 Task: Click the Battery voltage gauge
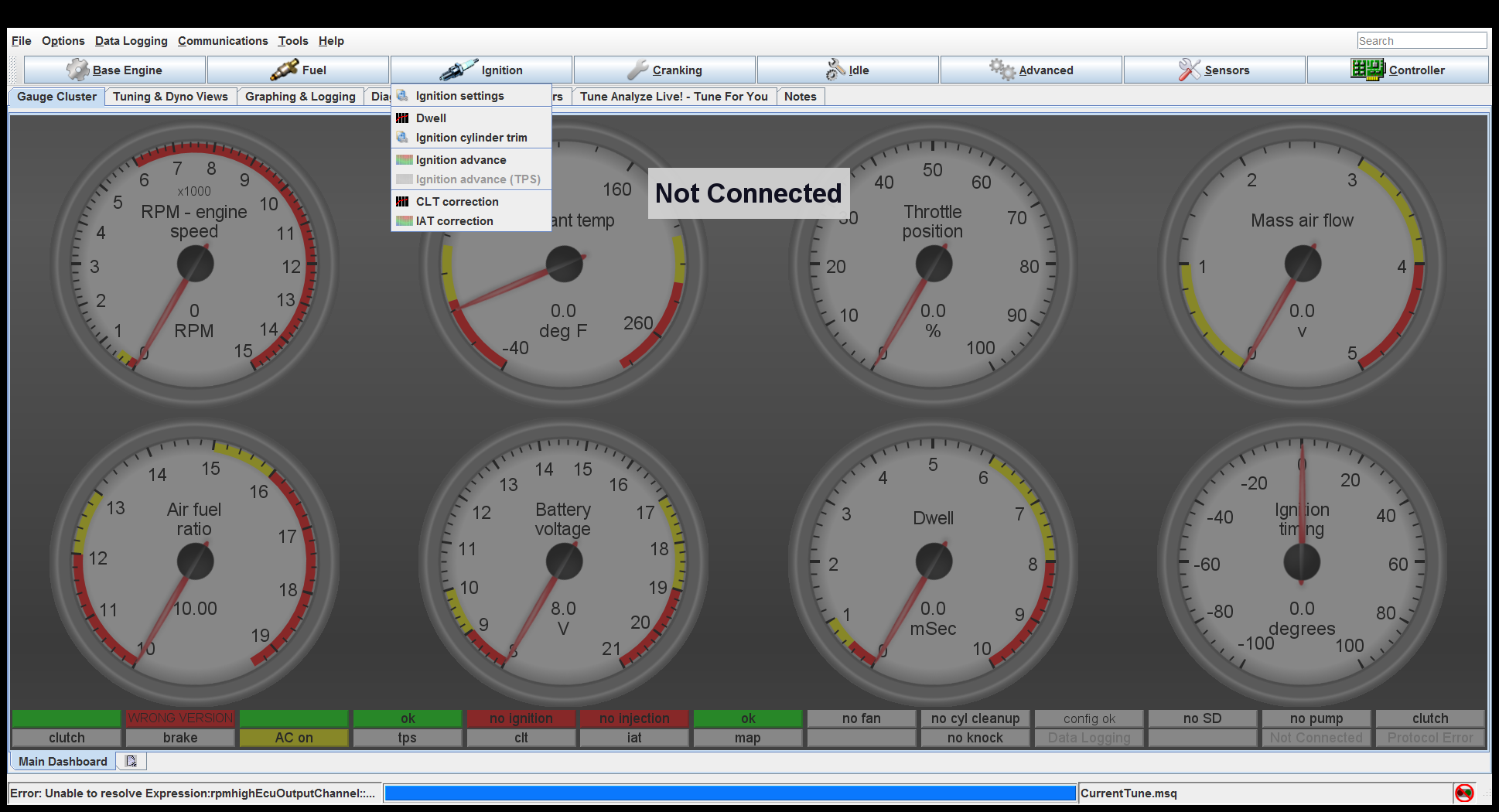click(564, 561)
